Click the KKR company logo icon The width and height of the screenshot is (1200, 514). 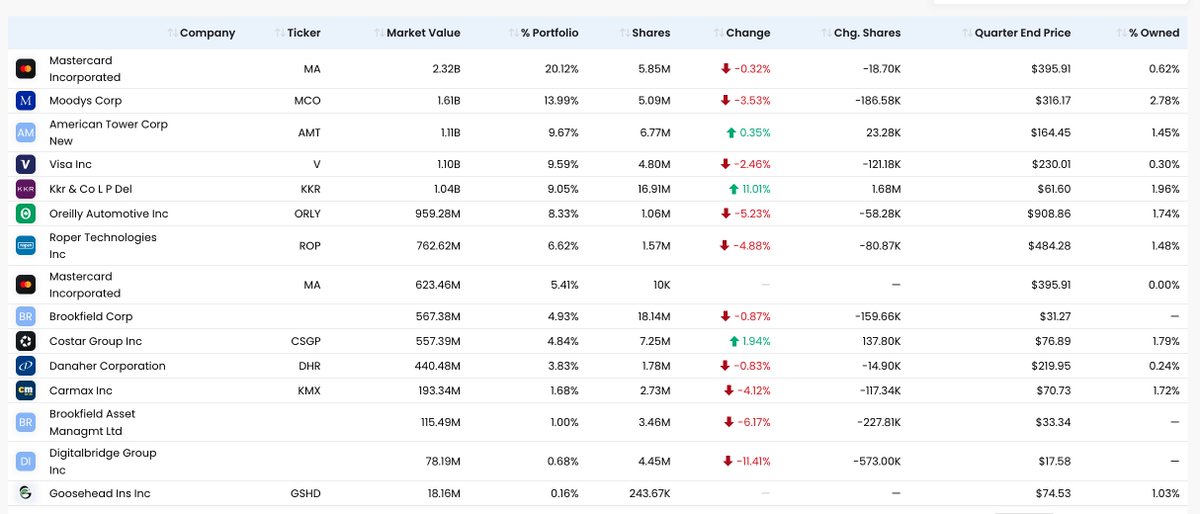[26, 189]
